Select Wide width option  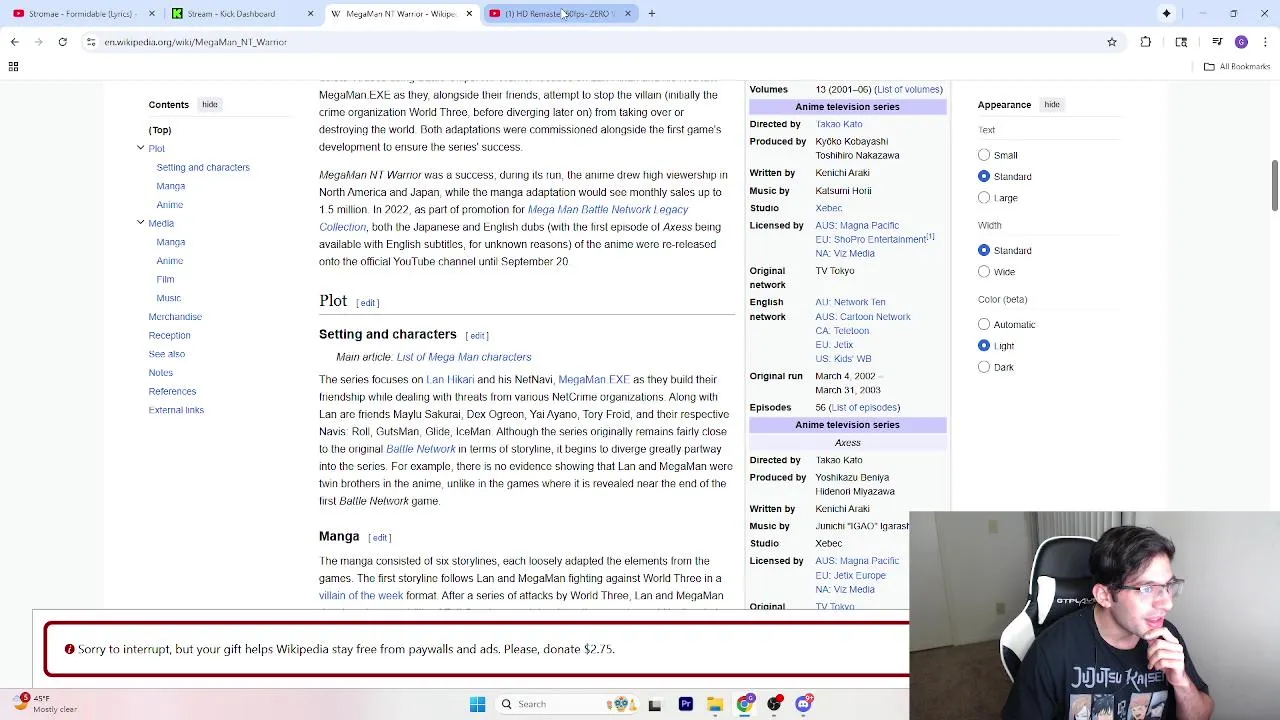click(x=984, y=272)
